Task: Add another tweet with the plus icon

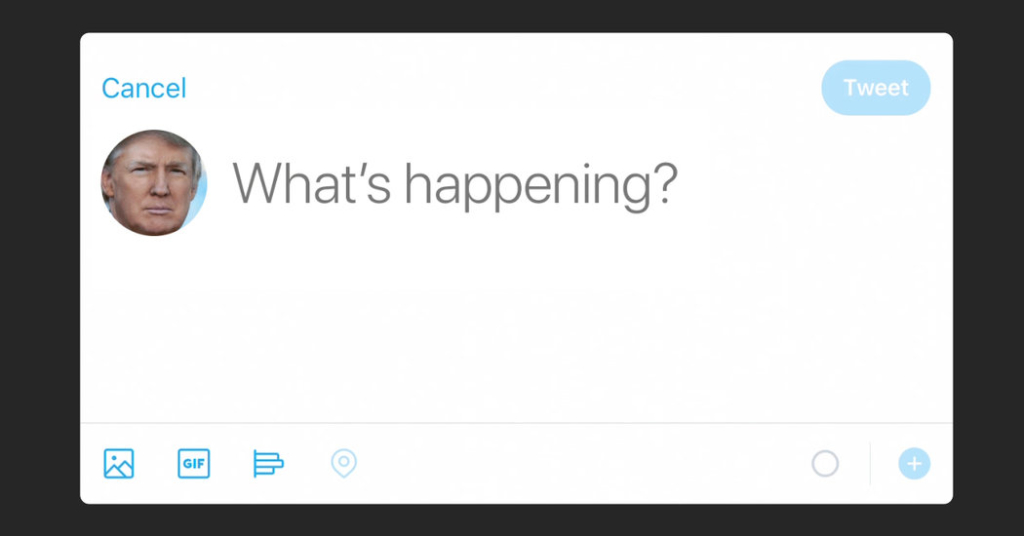Action: tap(914, 464)
